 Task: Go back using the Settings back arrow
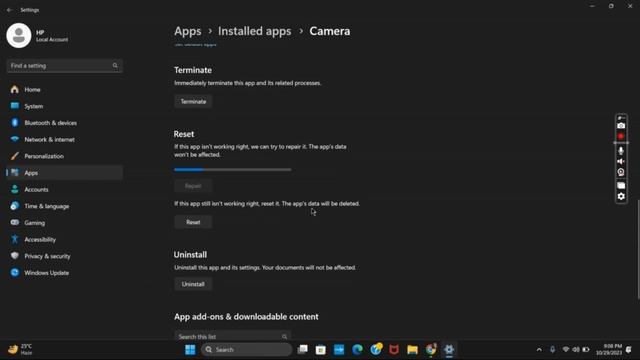[10, 10]
